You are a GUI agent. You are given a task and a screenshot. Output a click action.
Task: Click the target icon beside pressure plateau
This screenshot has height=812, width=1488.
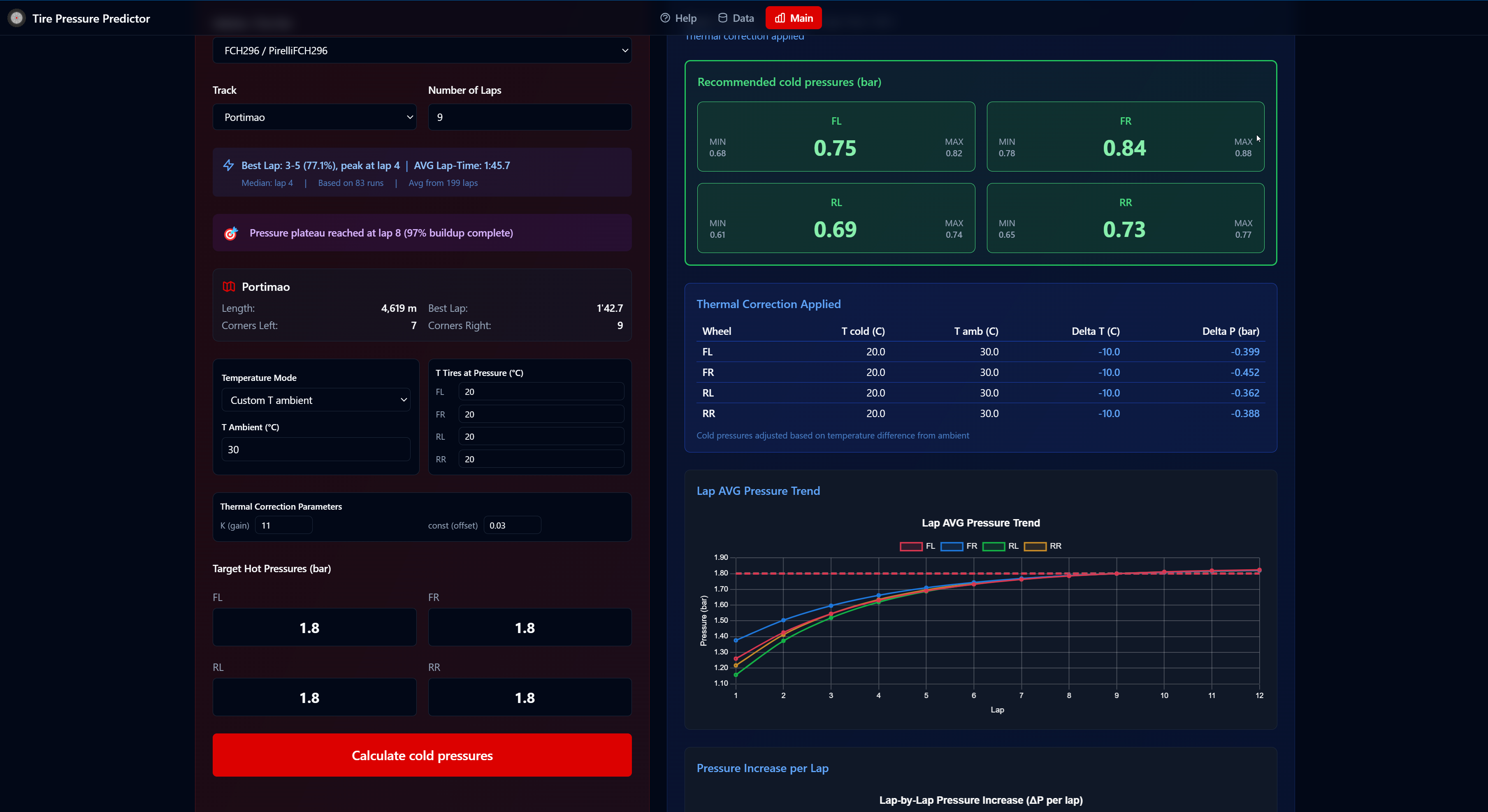point(230,233)
